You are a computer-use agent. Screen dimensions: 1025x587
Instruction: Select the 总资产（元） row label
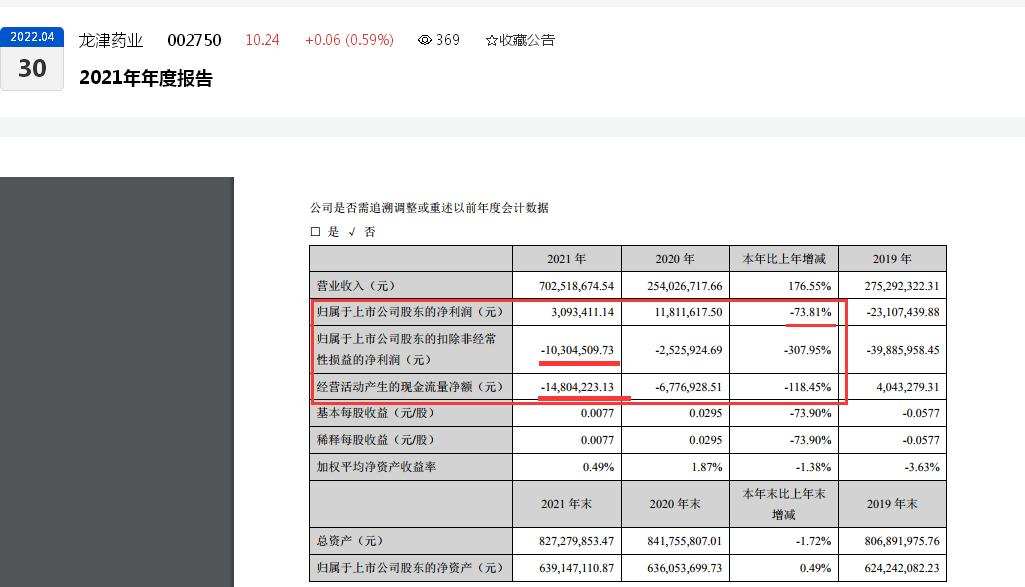(x=350, y=541)
